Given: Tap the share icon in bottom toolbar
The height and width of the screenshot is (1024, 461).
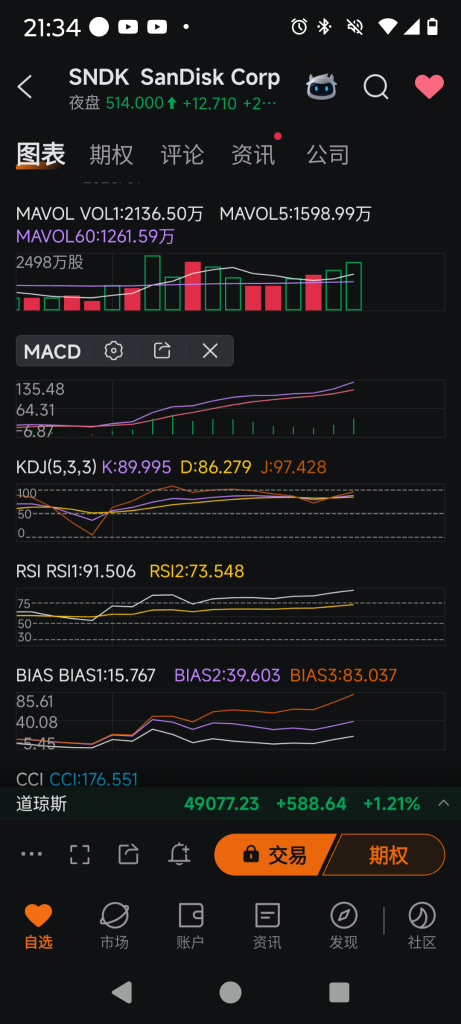Looking at the screenshot, I should tap(129, 854).
